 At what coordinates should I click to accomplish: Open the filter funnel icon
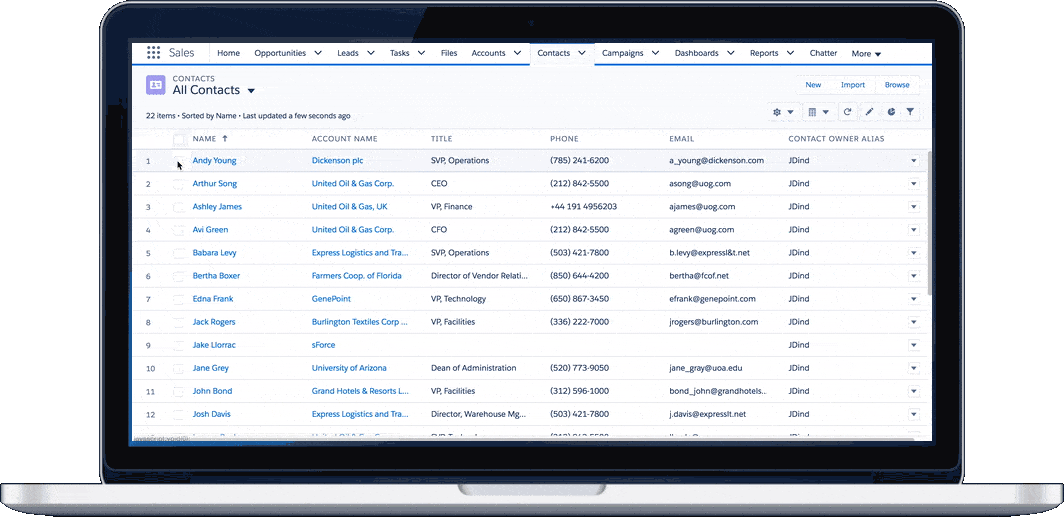[x=911, y=112]
